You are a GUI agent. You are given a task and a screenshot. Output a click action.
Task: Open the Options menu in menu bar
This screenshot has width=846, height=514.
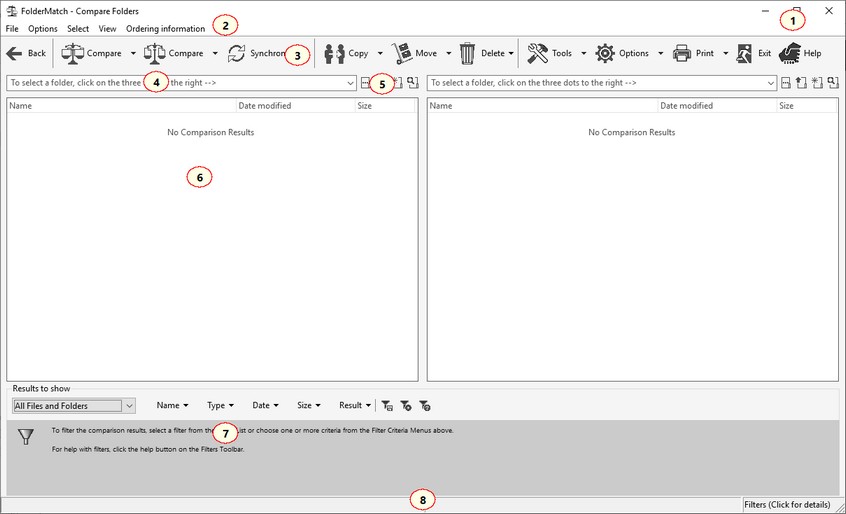click(x=43, y=29)
